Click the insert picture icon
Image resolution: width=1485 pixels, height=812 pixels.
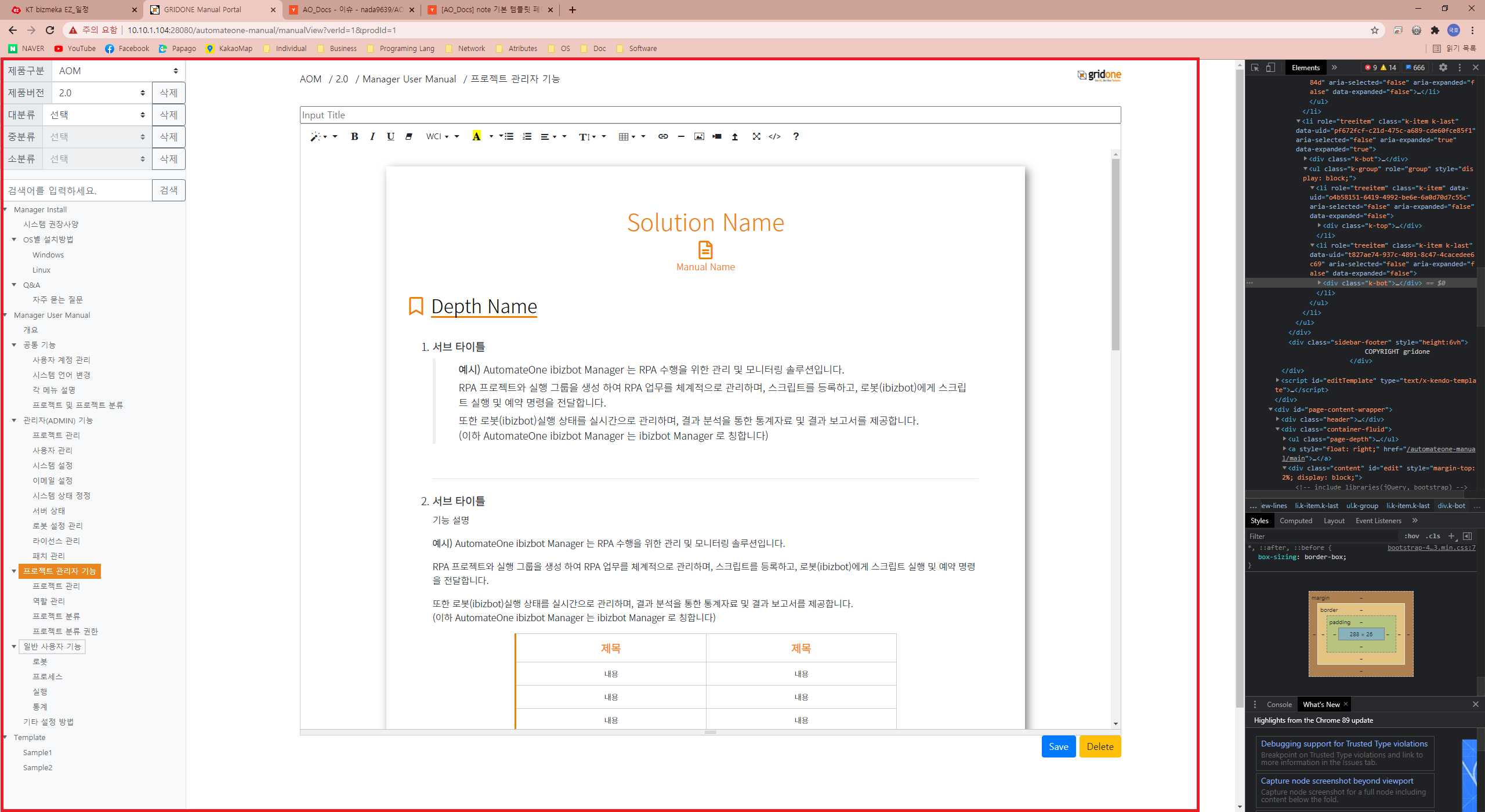point(699,136)
